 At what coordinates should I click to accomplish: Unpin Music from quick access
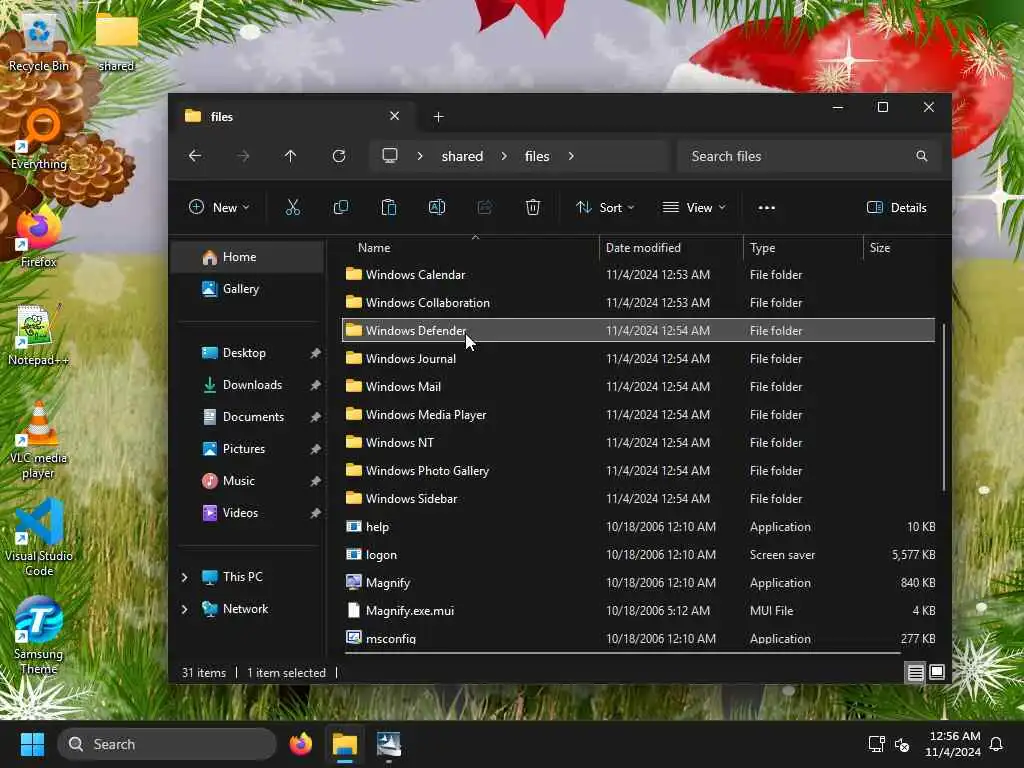coord(315,481)
